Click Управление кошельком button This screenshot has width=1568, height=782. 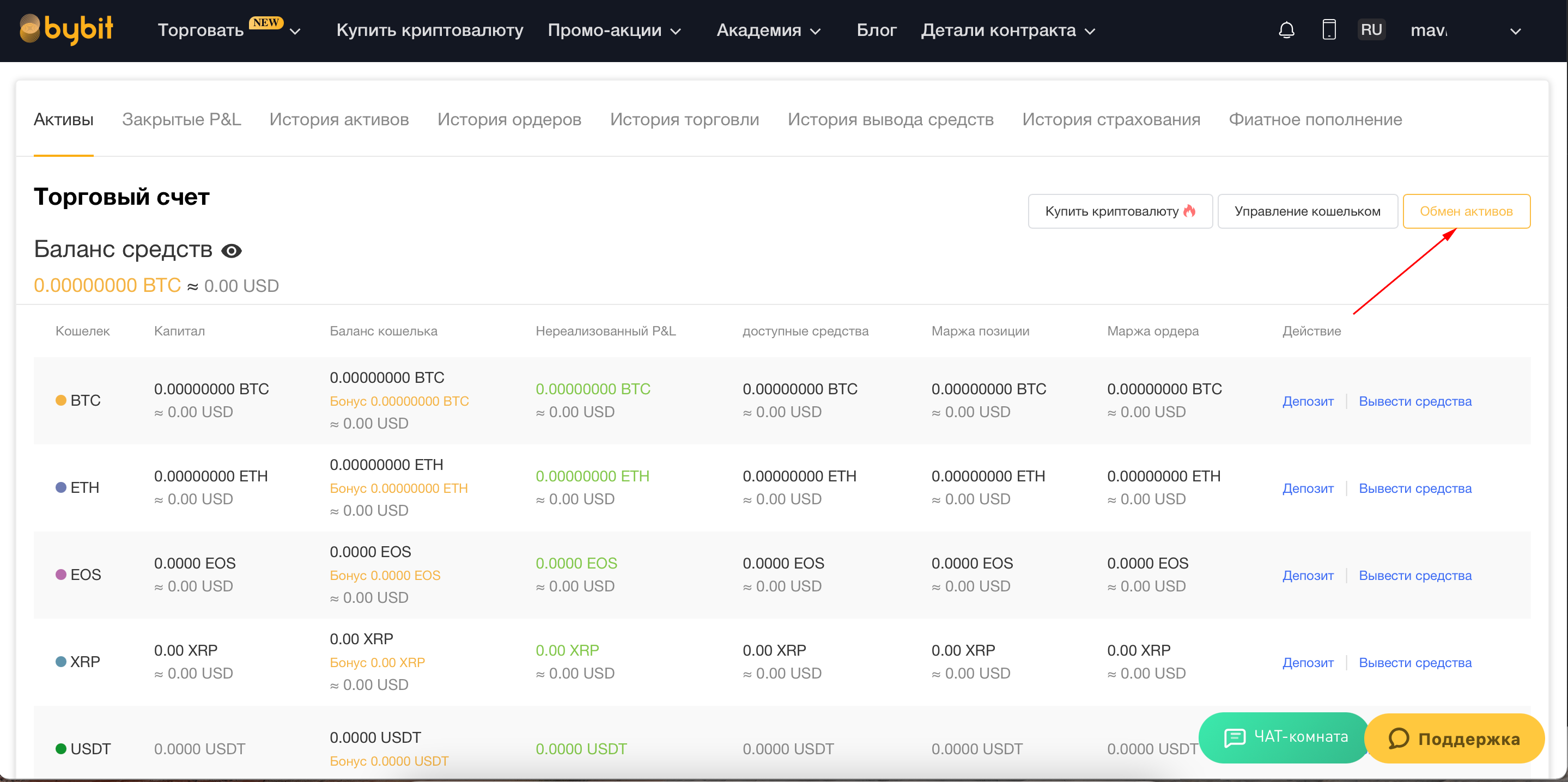(1308, 211)
